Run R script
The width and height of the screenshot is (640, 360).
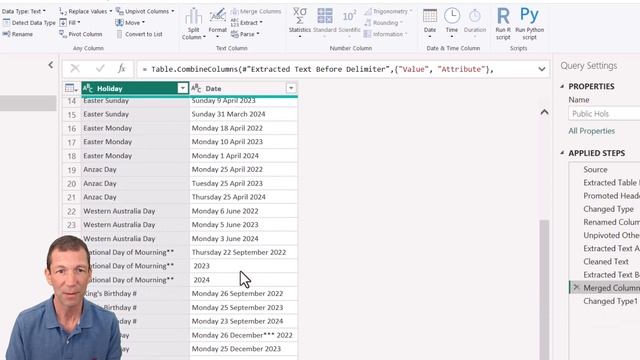503,24
